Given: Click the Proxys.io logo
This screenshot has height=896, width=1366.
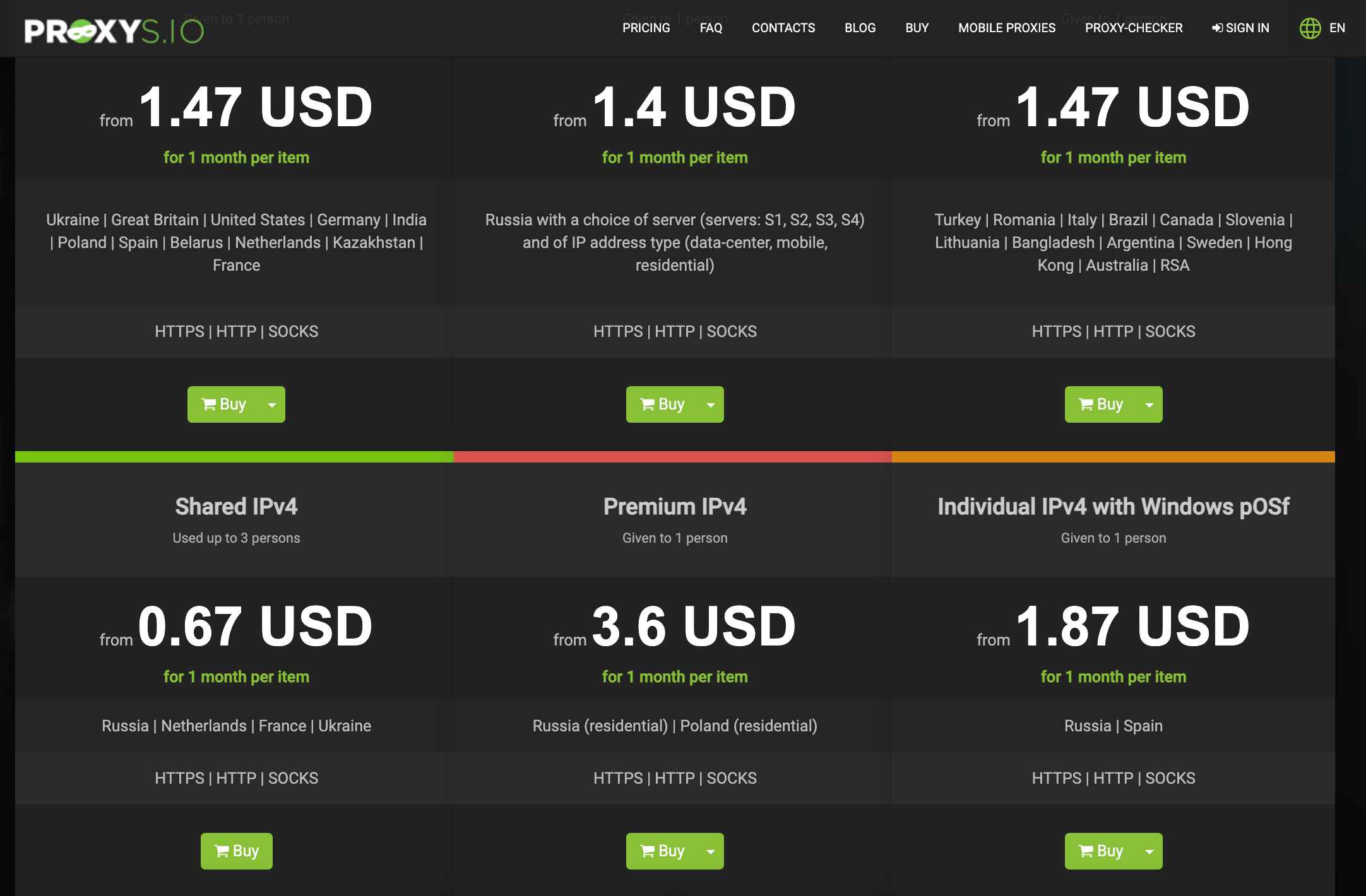Looking at the screenshot, I should pos(114,30).
